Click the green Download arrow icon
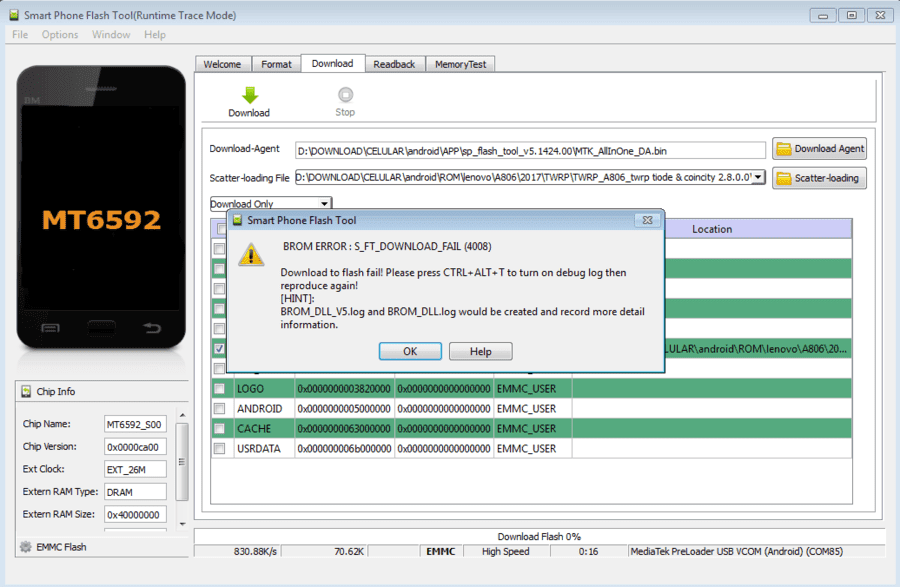900x587 pixels. [x=250, y=95]
